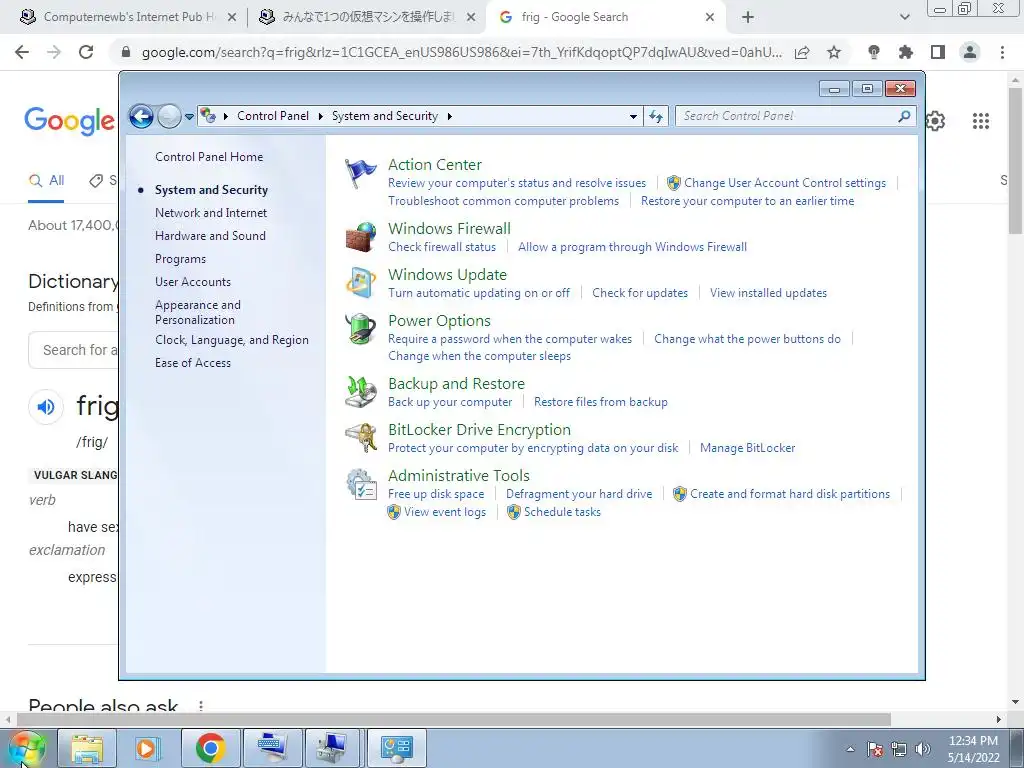The width and height of the screenshot is (1024, 768).
Task: Expand the System and Security breadcrumb arrow
Action: (x=449, y=116)
